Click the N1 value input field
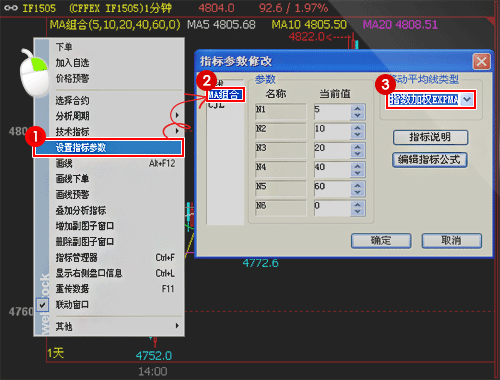This screenshot has width=500, height=380. [x=332, y=111]
